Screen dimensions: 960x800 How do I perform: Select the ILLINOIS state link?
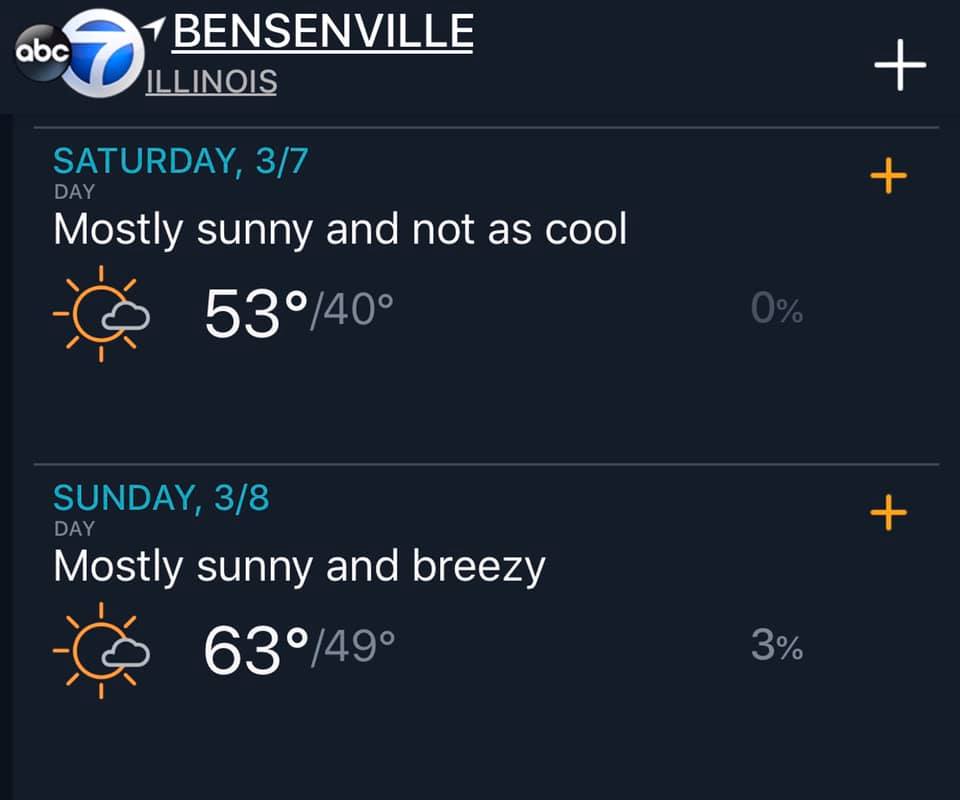(211, 81)
